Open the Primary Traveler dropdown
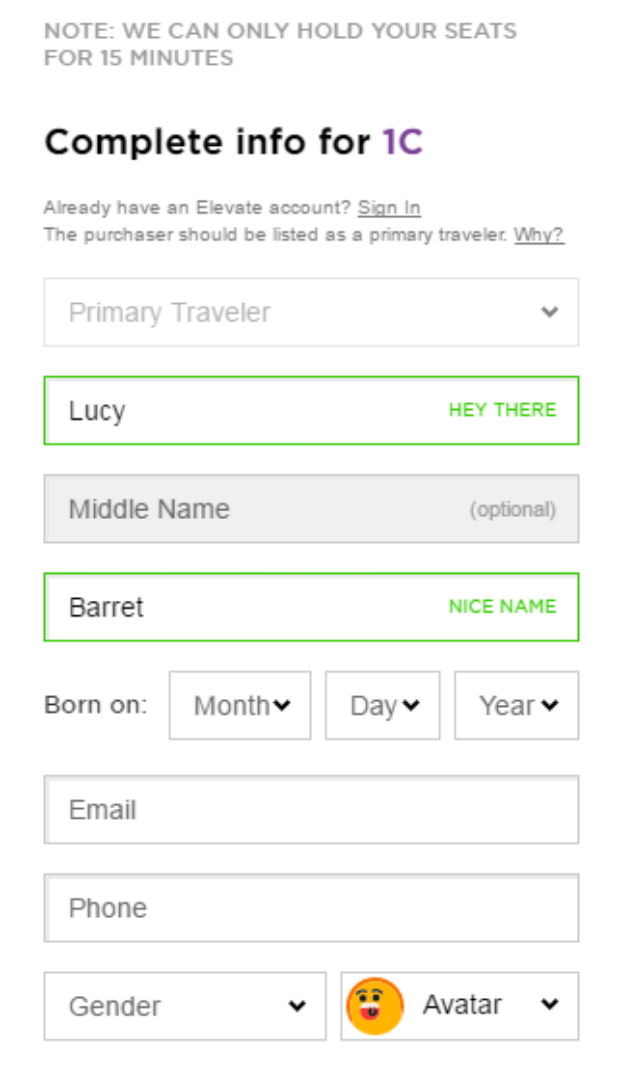623x1081 pixels. [x=312, y=312]
